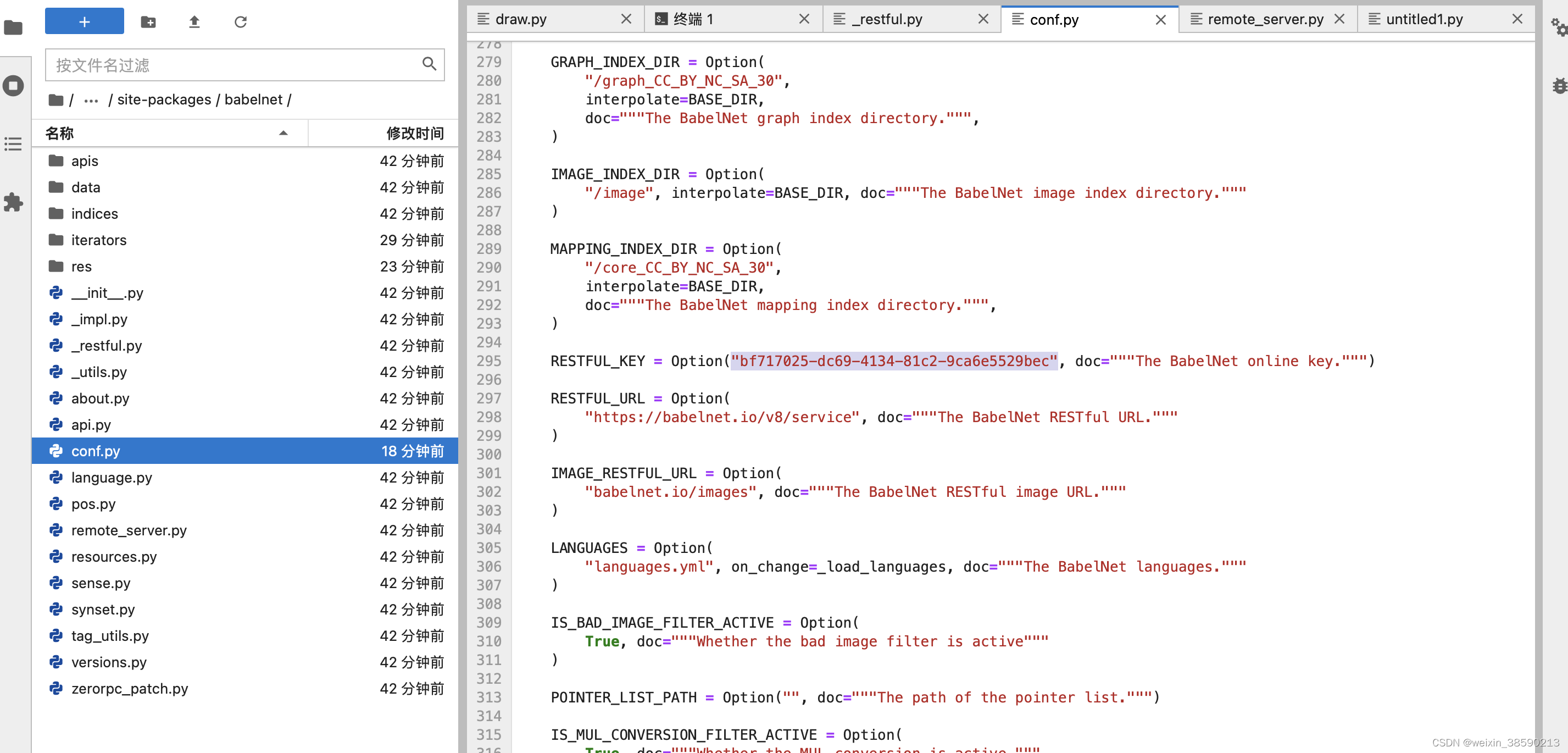Upload a file using the upload icon
This screenshot has height=753, width=1568.
(x=194, y=21)
